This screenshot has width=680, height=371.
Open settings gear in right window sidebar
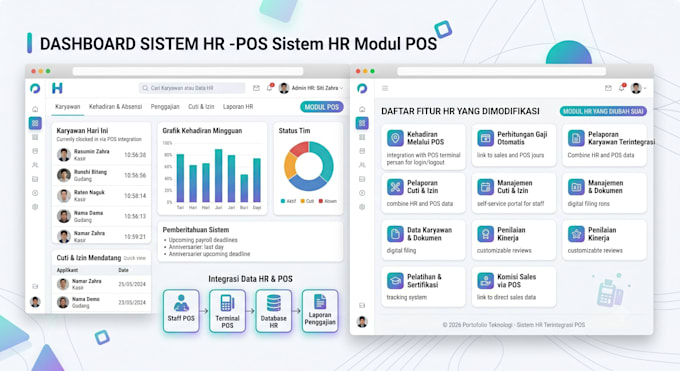pyautogui.click(x=362, y=207)
